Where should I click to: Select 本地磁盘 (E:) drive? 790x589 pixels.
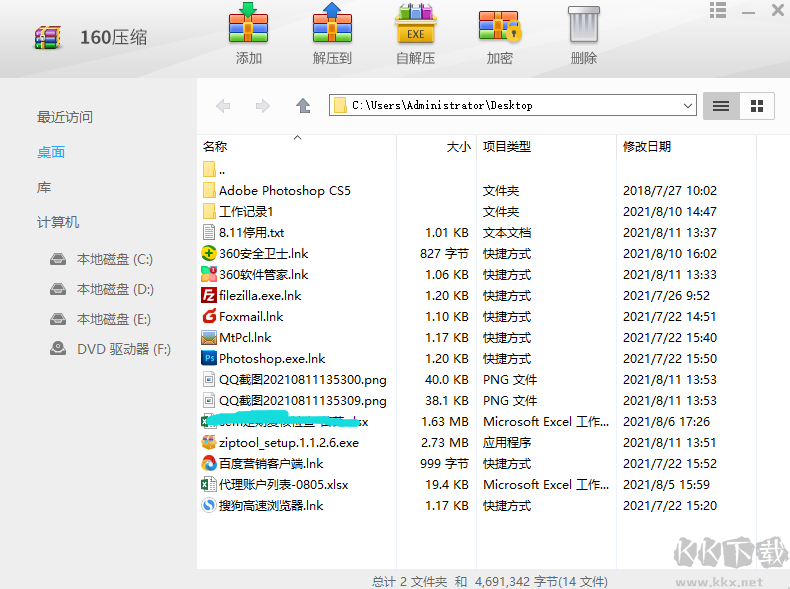100,319
